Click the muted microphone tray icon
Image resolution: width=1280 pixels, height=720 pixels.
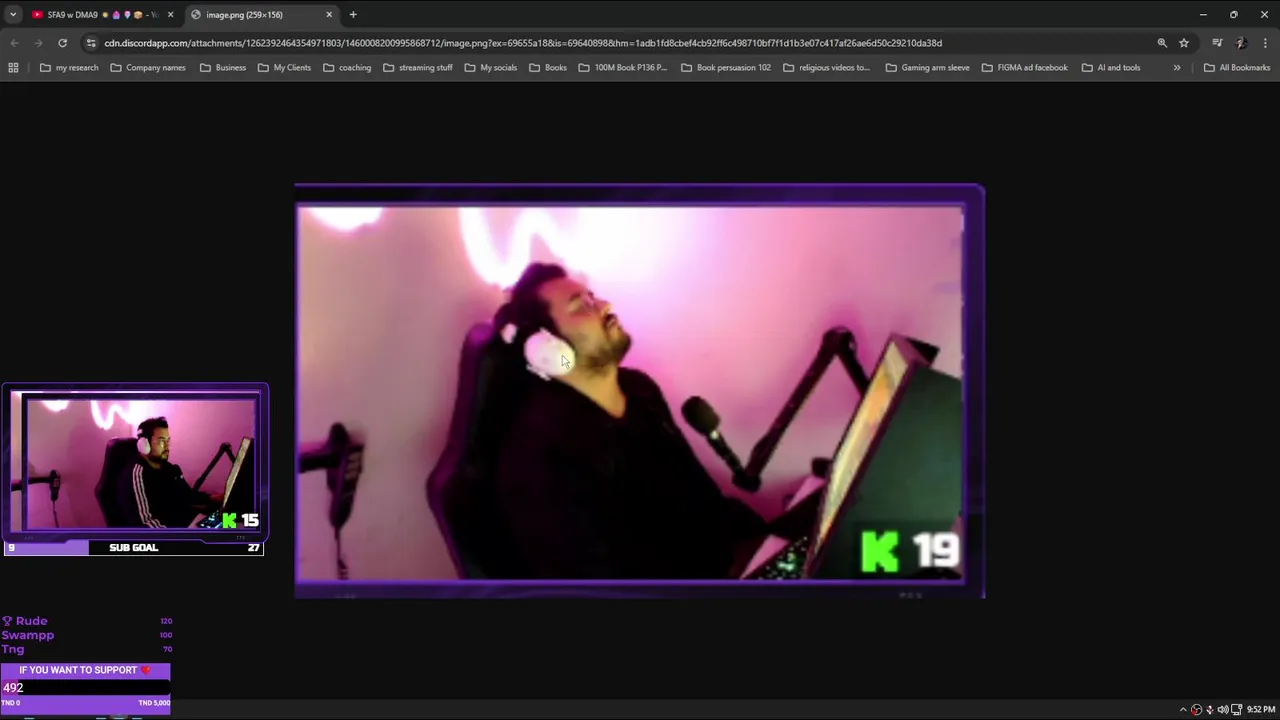click(x=1209, y=710)
